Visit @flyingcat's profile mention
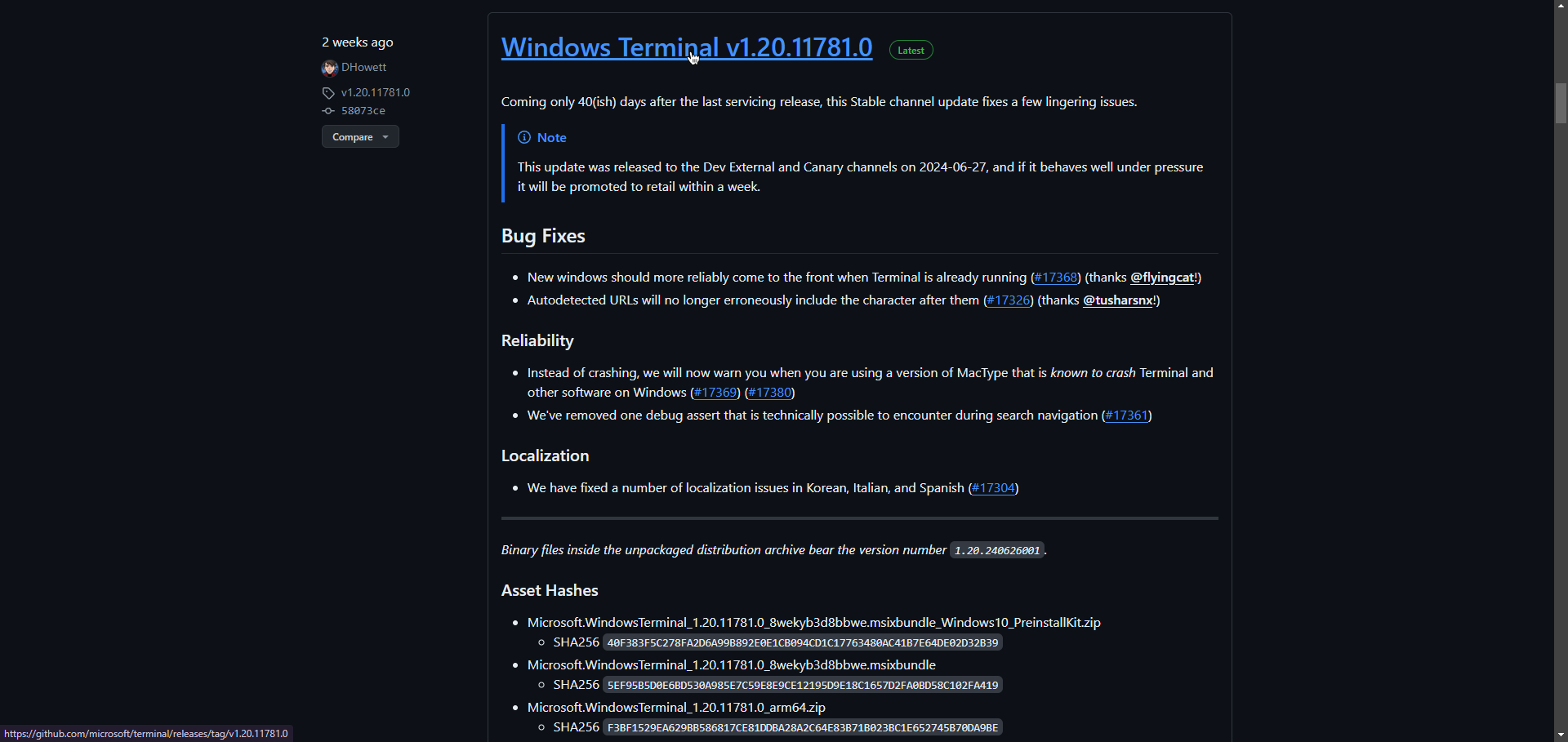1568x742 pixels. [x=1162, y=278]
